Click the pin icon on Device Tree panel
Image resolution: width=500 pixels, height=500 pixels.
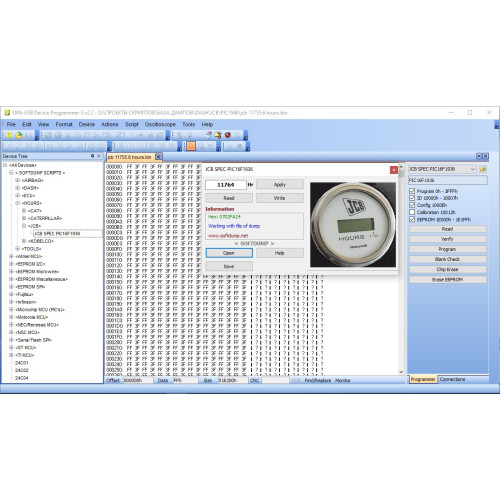pos(92,156)
